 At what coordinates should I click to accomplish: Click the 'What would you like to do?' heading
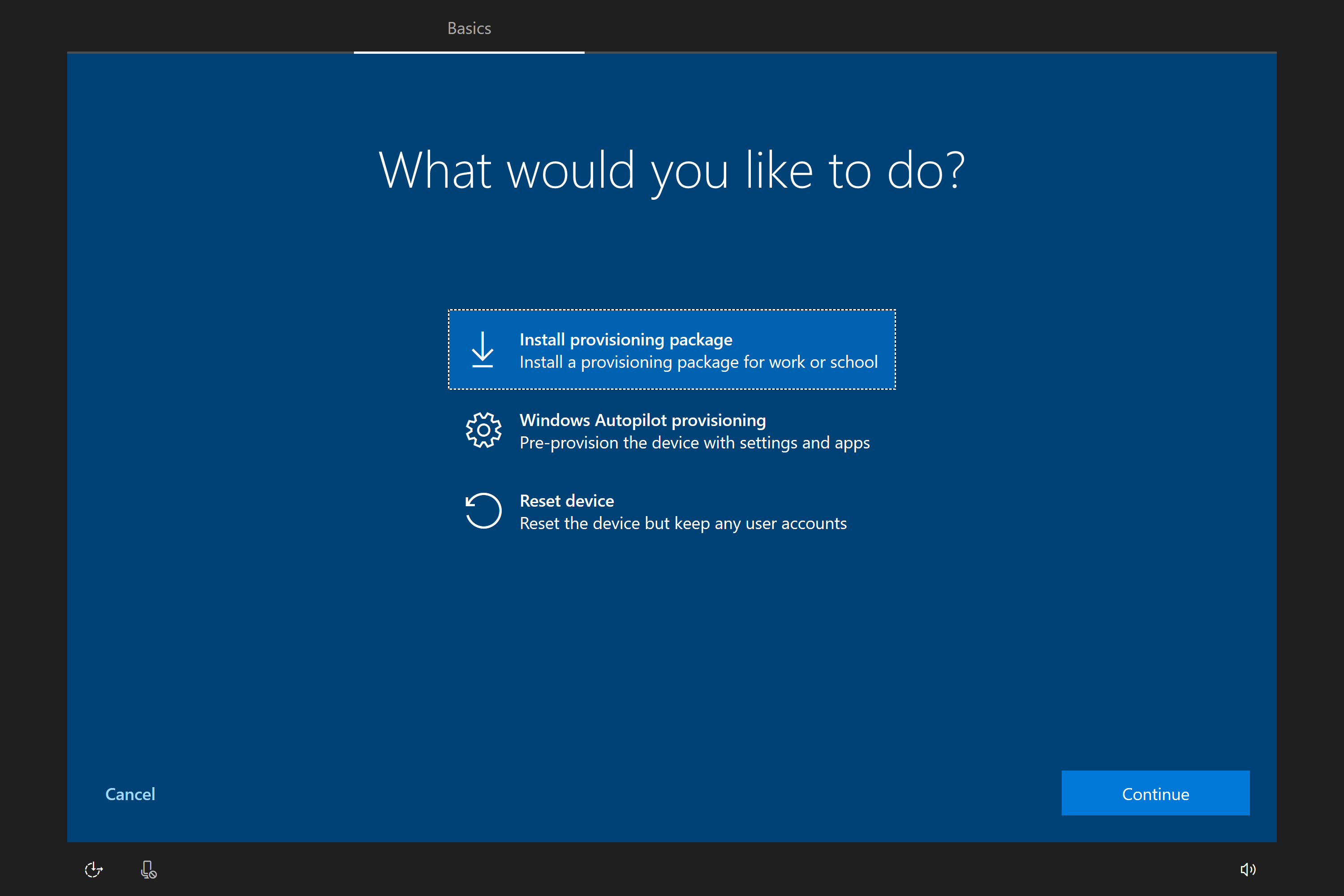(x=672, y=170)
